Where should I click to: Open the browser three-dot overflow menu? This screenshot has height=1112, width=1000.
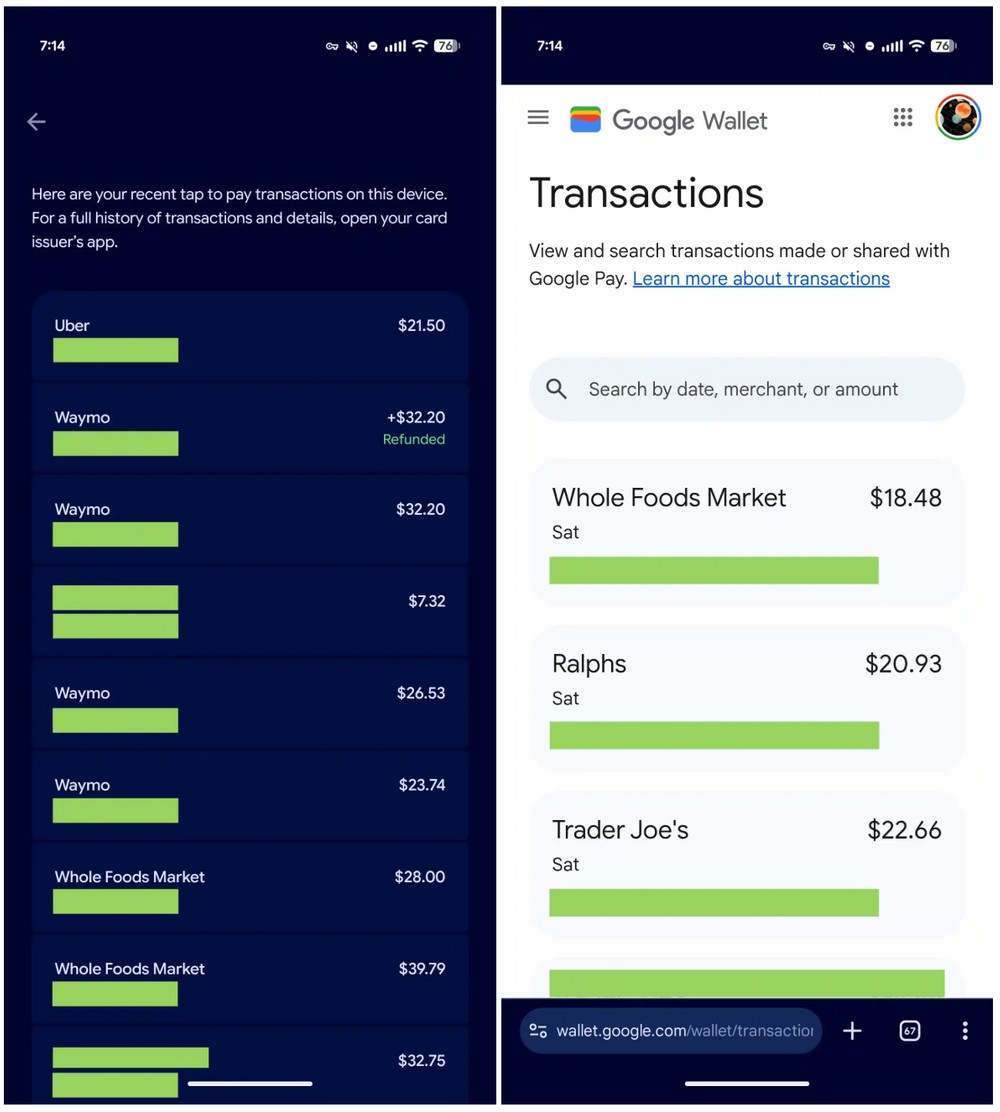[964, 1031]
